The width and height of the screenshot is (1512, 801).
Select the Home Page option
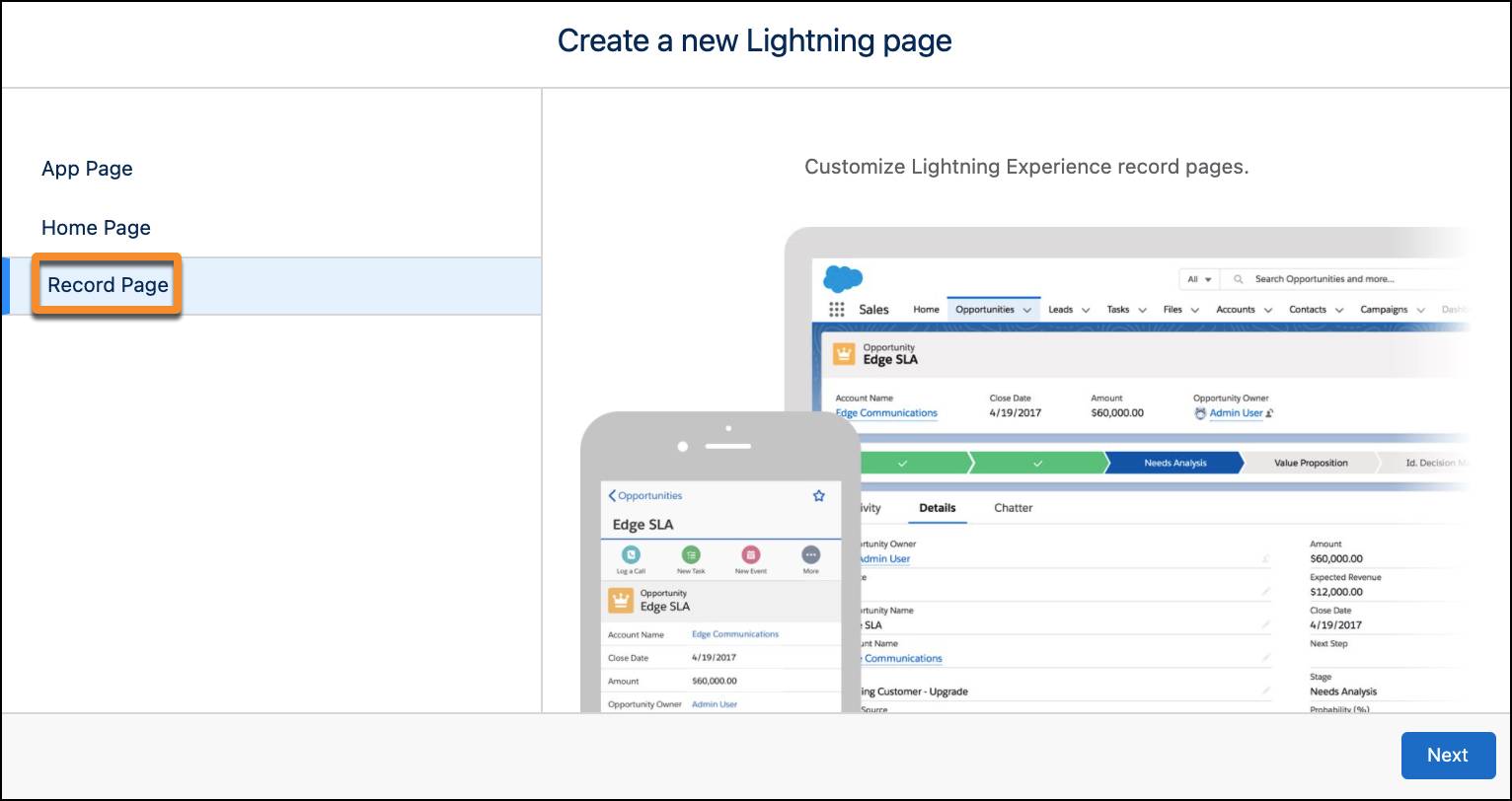coord(96,228)
